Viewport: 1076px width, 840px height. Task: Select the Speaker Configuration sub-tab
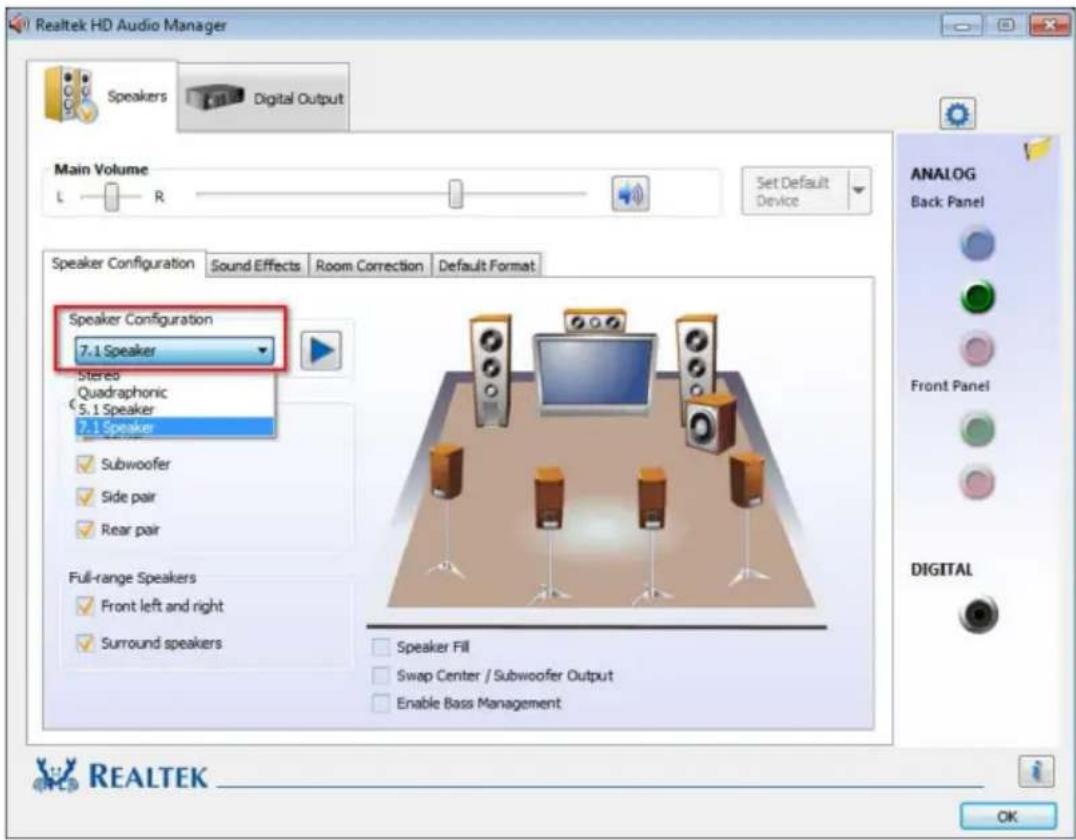pos(124,264)
